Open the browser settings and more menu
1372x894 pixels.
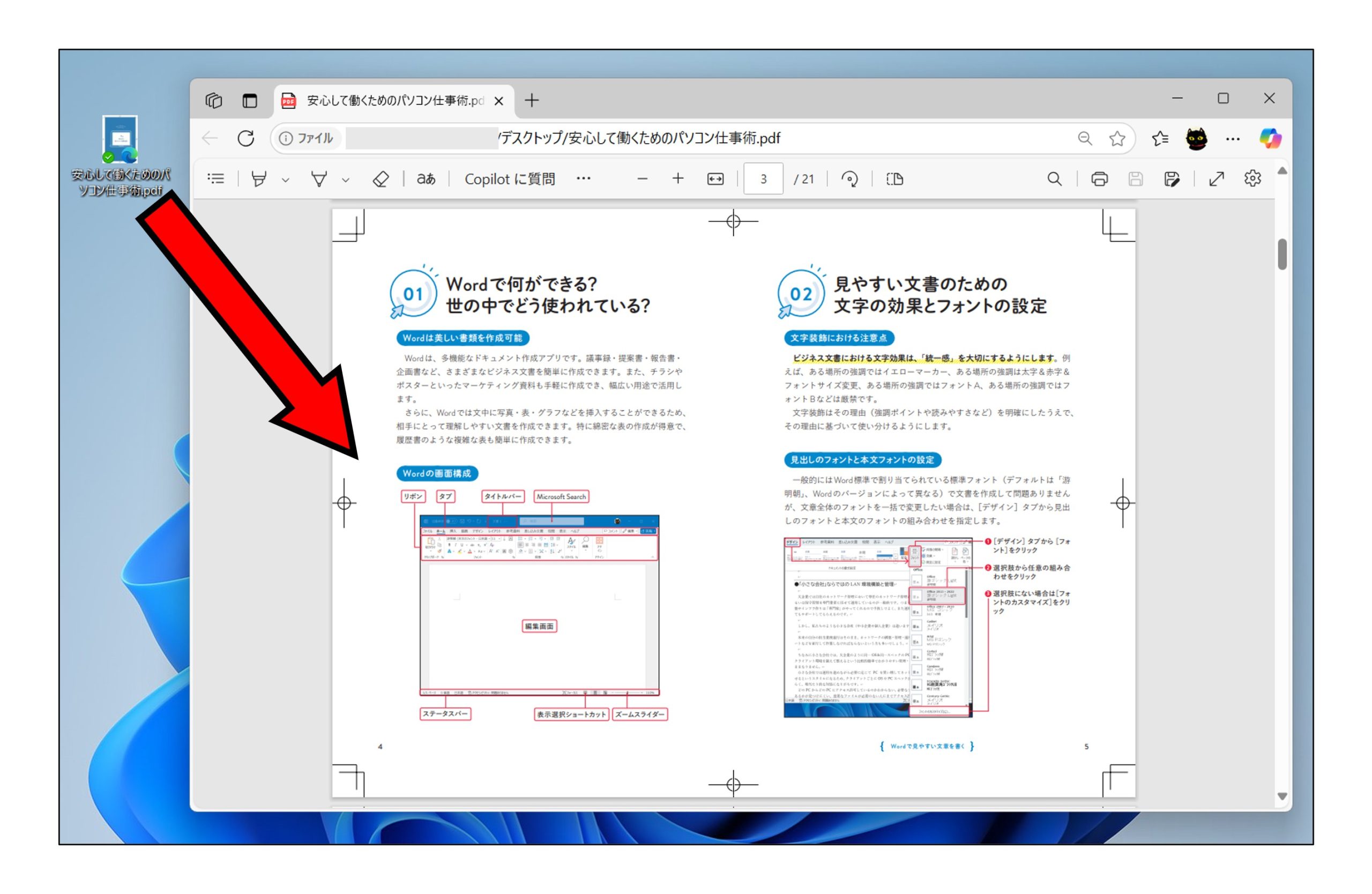(x=1233, y=138)
